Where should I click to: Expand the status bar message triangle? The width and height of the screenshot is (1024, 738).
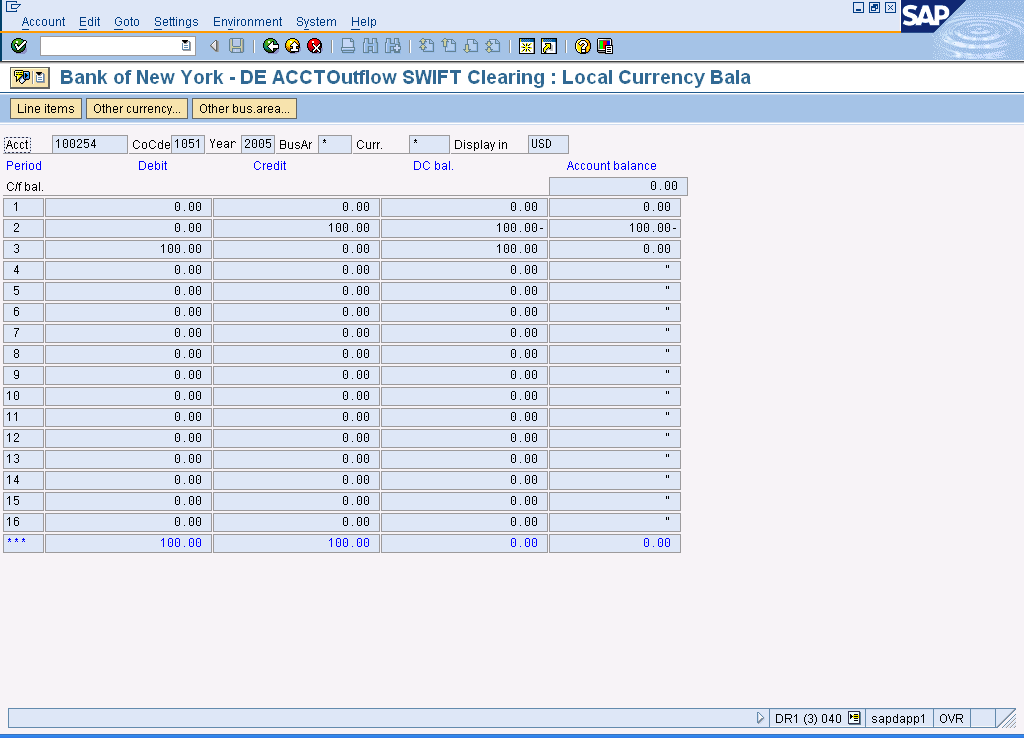(760, 718)
